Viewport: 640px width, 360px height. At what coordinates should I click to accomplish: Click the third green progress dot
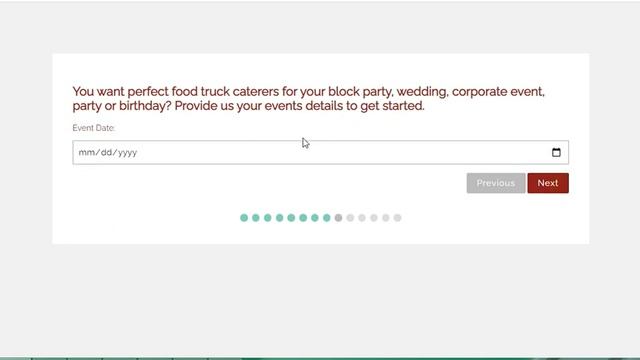click(268, 218)
